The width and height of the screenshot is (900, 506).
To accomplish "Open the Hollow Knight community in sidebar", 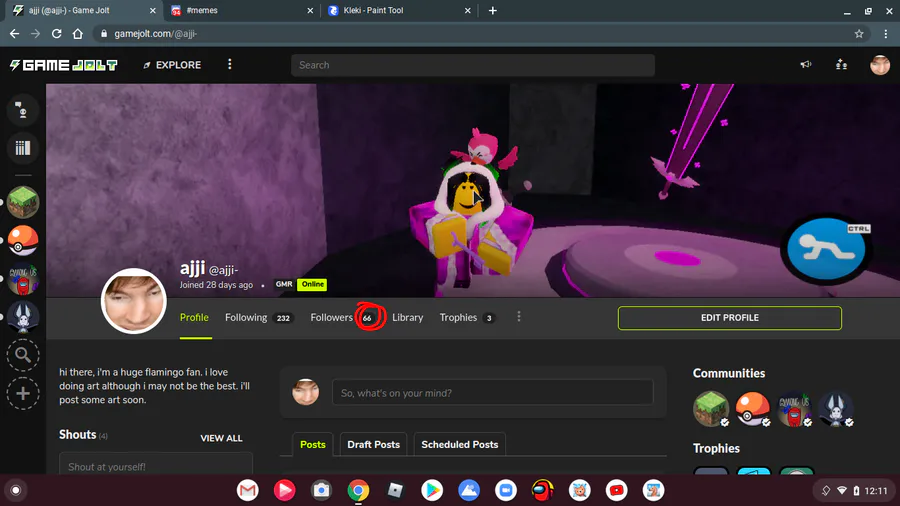I will coord(23,317).
